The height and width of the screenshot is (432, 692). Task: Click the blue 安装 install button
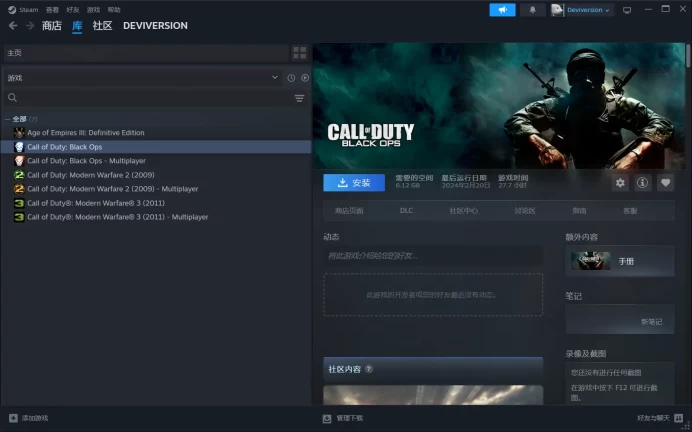354,183
